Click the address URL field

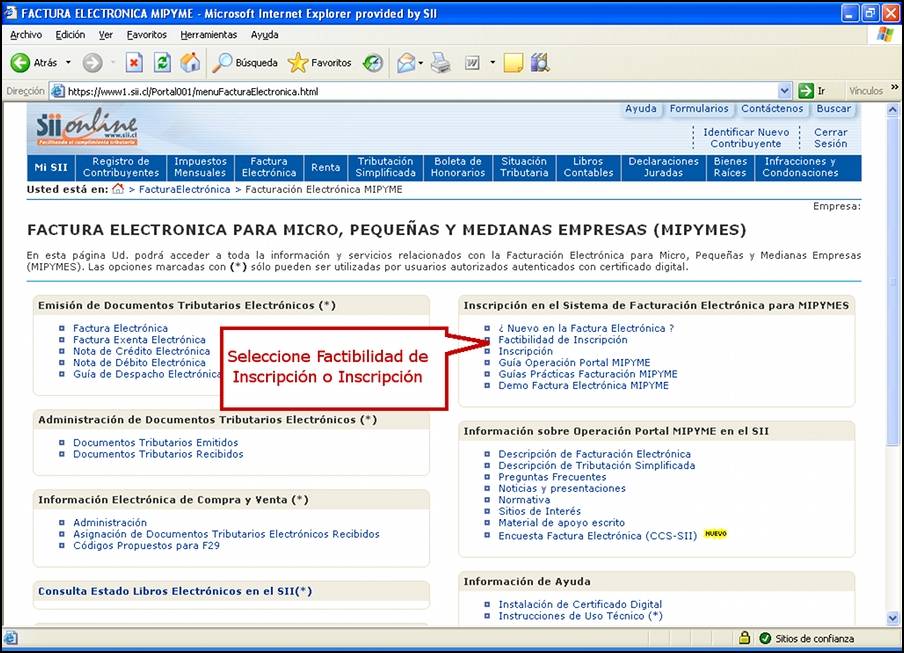pos(421,91)
